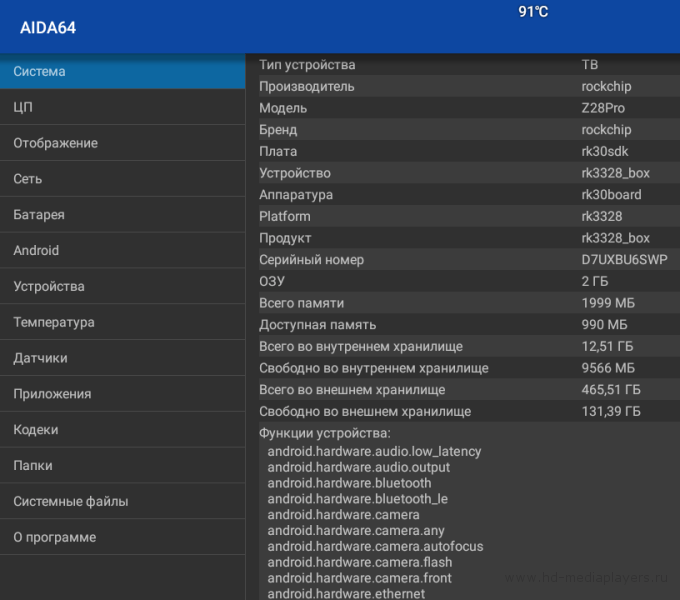680x600 pixels.
Task: Open Системные файлы section
Action: (122, 502)
